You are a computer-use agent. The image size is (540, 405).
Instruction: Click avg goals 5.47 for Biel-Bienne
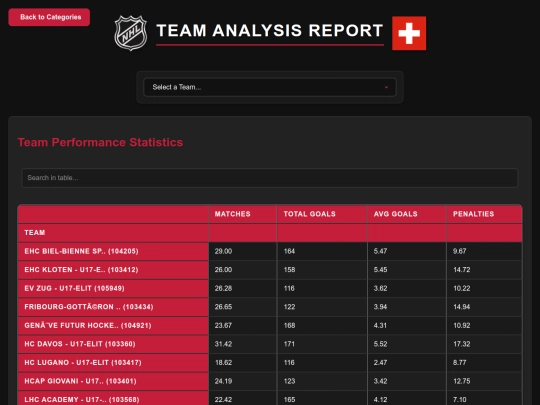point(380,251)
